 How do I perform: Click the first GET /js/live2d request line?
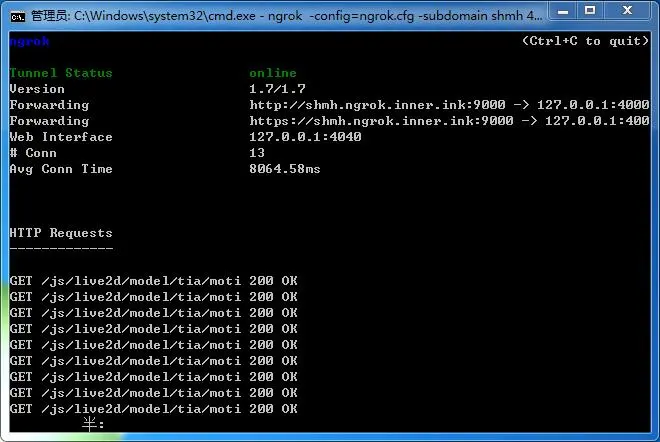tap(154, 281)
